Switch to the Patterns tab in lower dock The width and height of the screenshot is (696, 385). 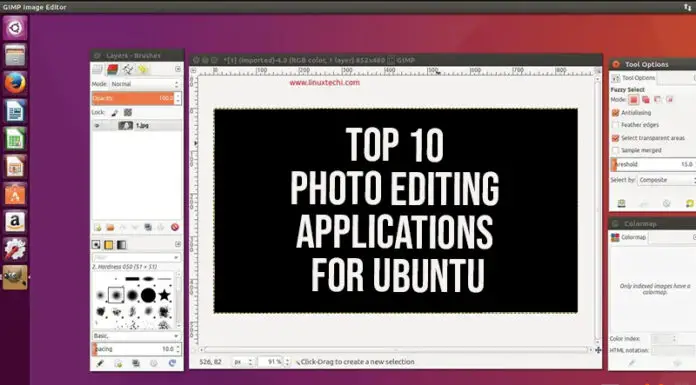(x=109, y=245)
